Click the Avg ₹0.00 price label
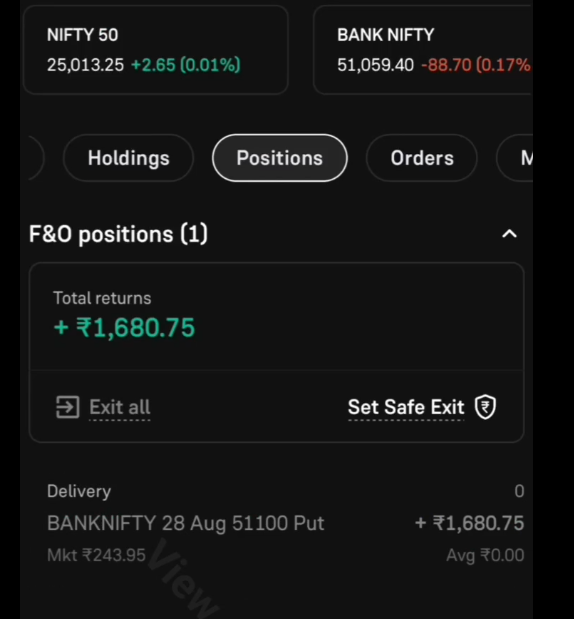Viewport: 574px width, 619px height. (485, 555)
